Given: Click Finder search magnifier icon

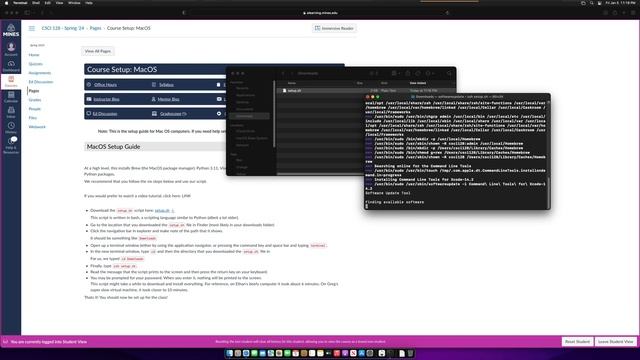Looking at the screenshot, I should pos(449,73).
